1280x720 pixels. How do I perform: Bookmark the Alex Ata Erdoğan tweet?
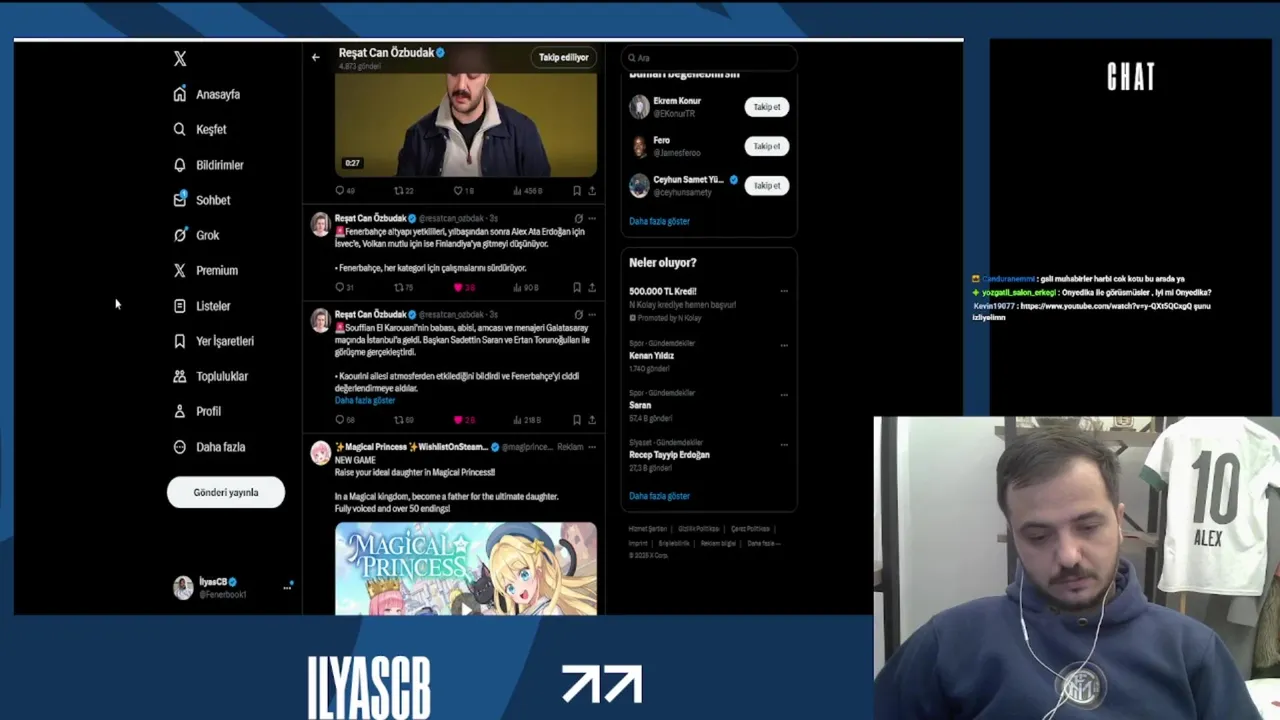point(577,287)
